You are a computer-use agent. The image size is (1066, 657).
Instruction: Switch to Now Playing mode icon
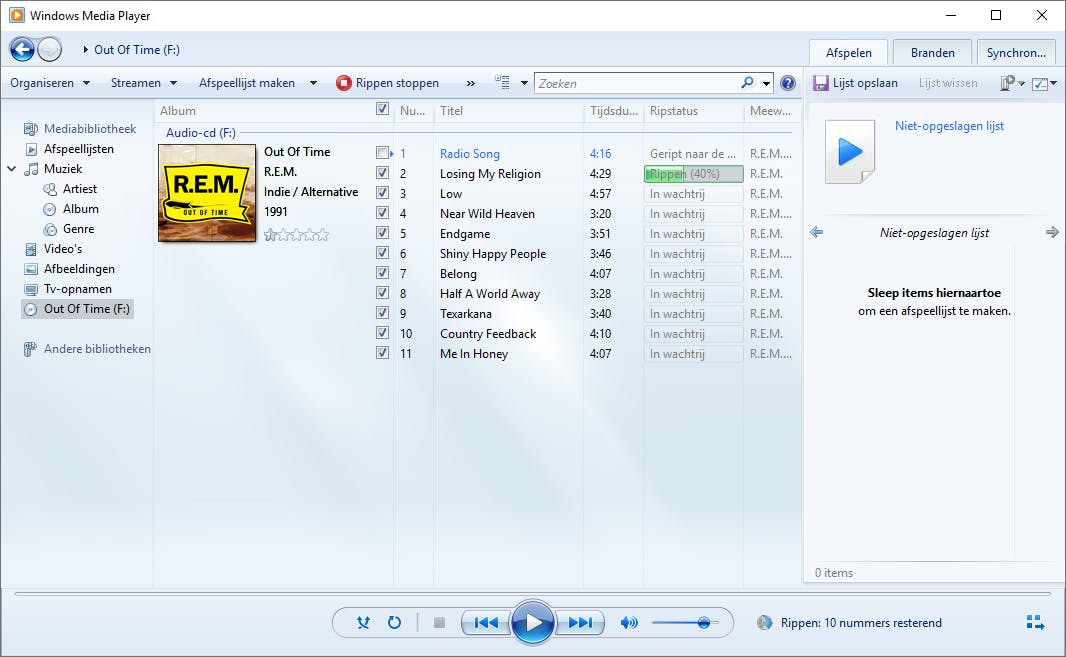point(1035,622)
